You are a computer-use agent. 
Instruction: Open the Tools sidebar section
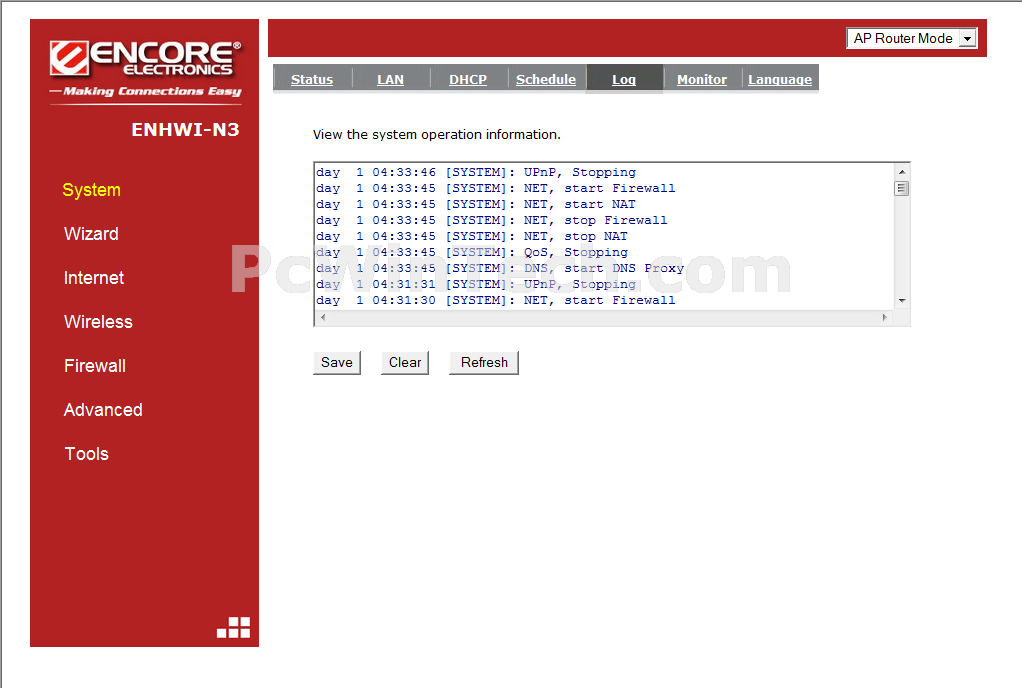pyautogui.click(x=87, y=454)
